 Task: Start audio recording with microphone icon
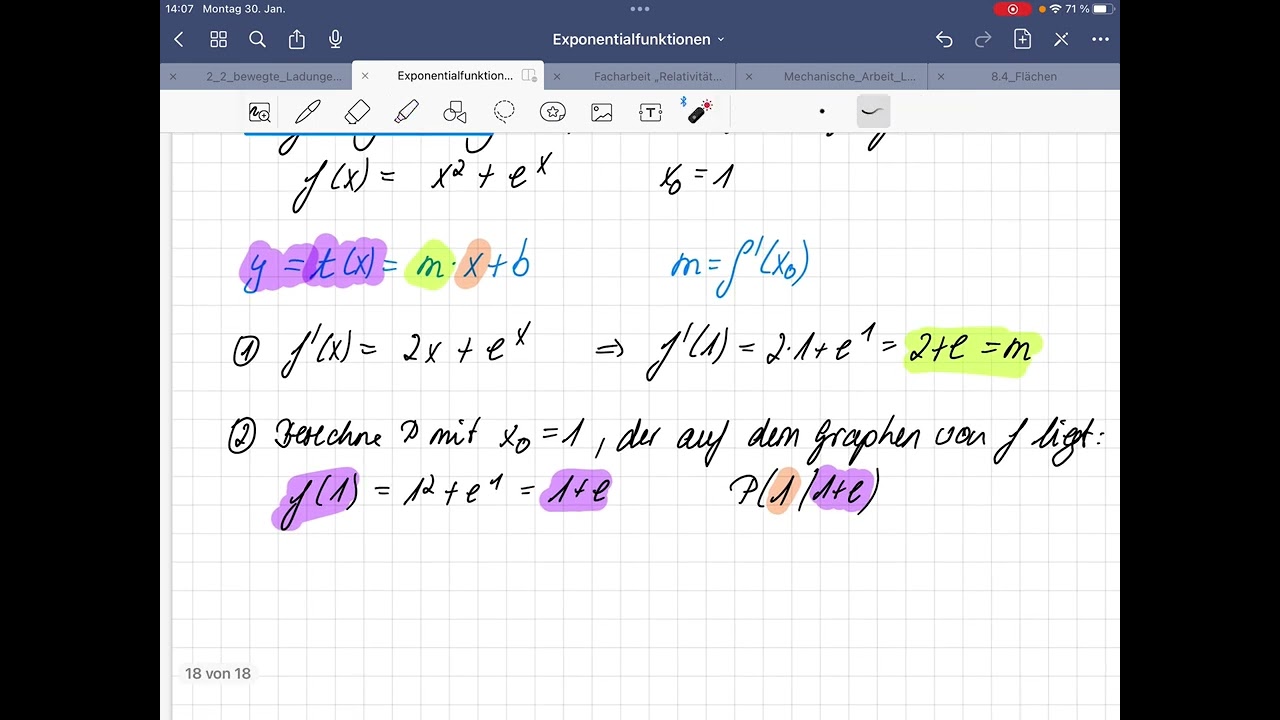pyautogui.click(x=336, y=39)
